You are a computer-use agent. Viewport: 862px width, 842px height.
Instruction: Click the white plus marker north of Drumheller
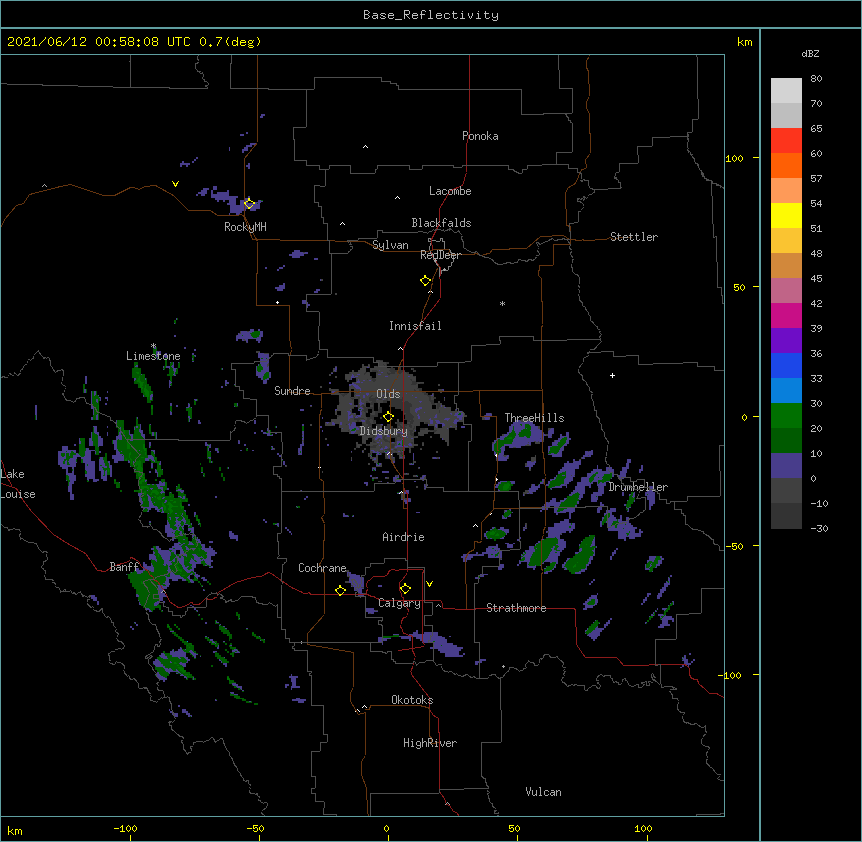(612, 375)
